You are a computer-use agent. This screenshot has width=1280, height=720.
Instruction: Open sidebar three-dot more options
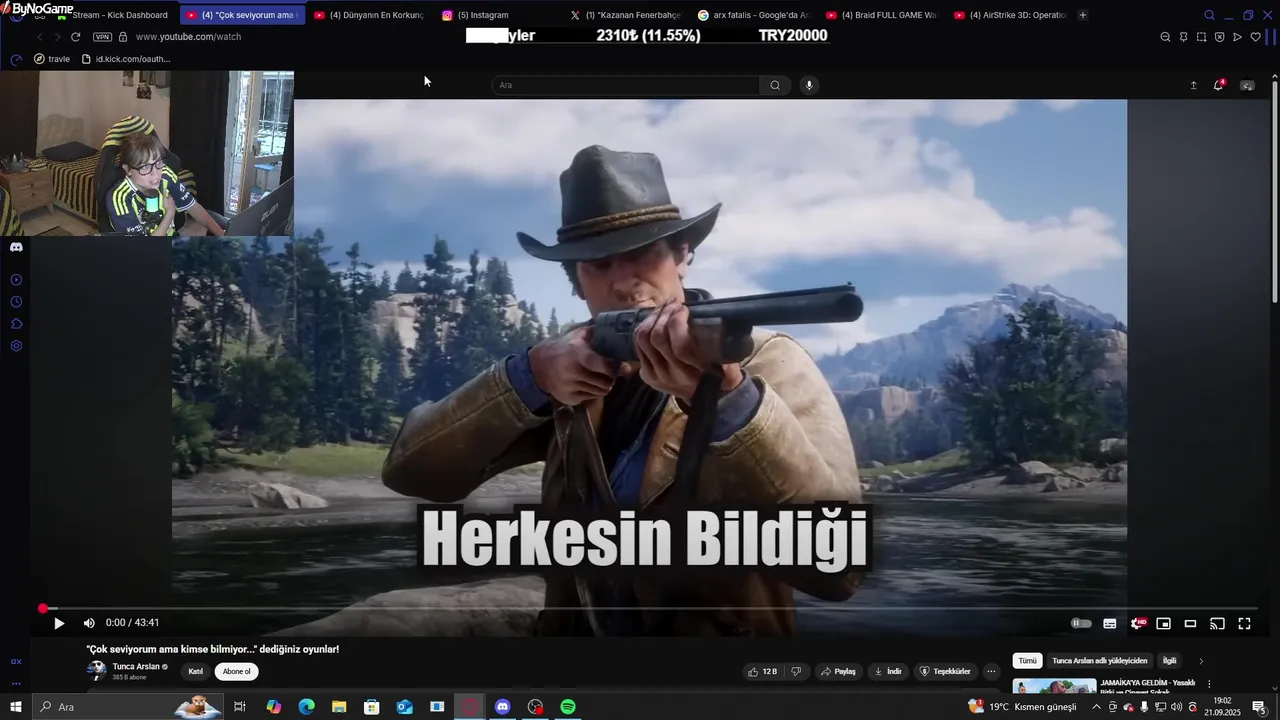coord(16,684)
